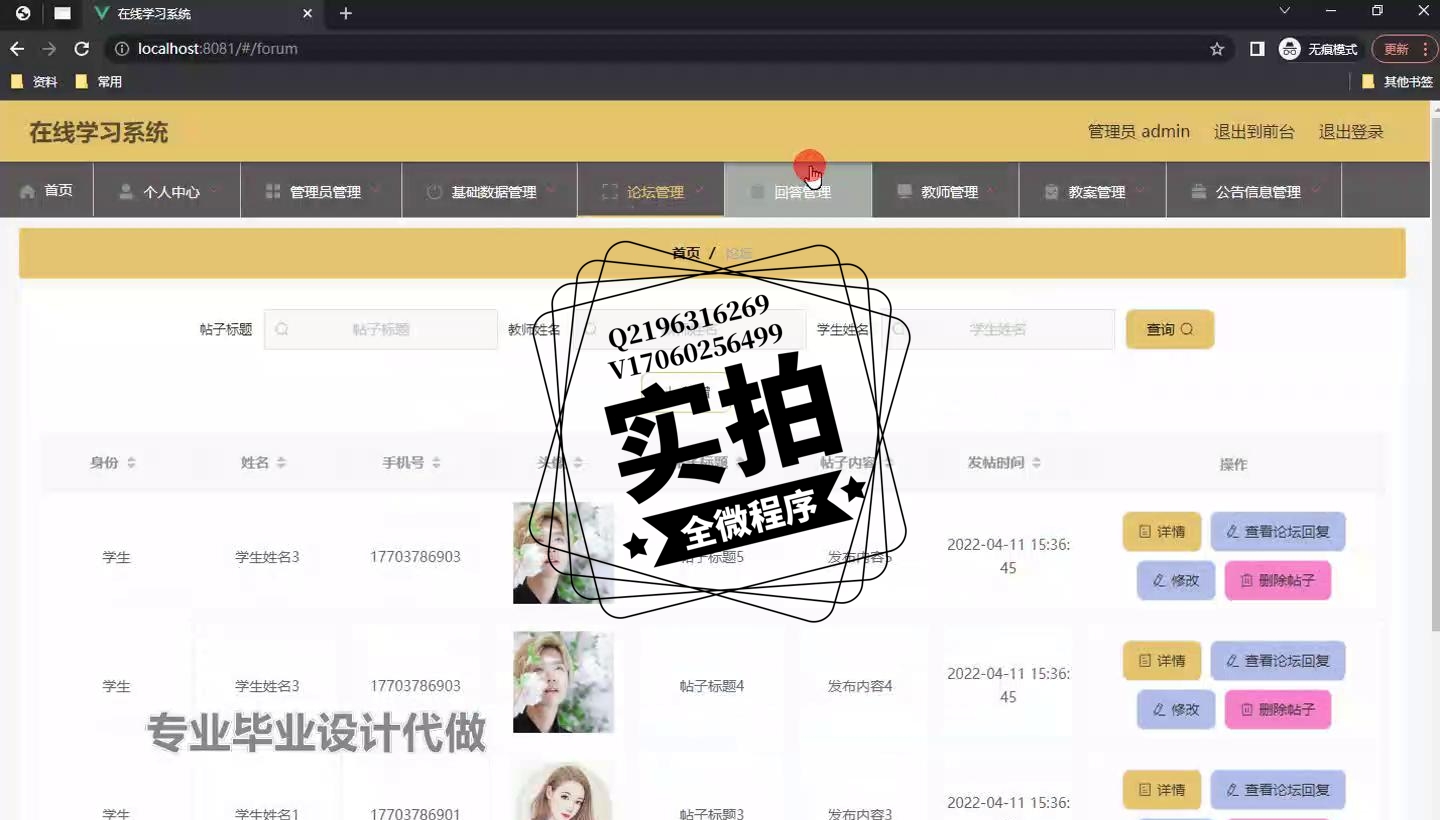Click 修改 for the 帖子标题4 row

[x=1176, y=709]
